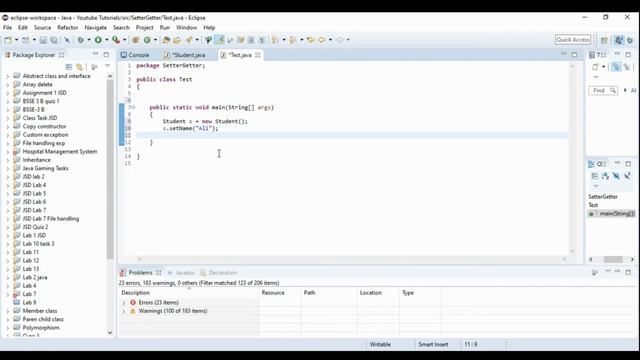
Task: Add new task in Task List
Action: coord(595,67)
